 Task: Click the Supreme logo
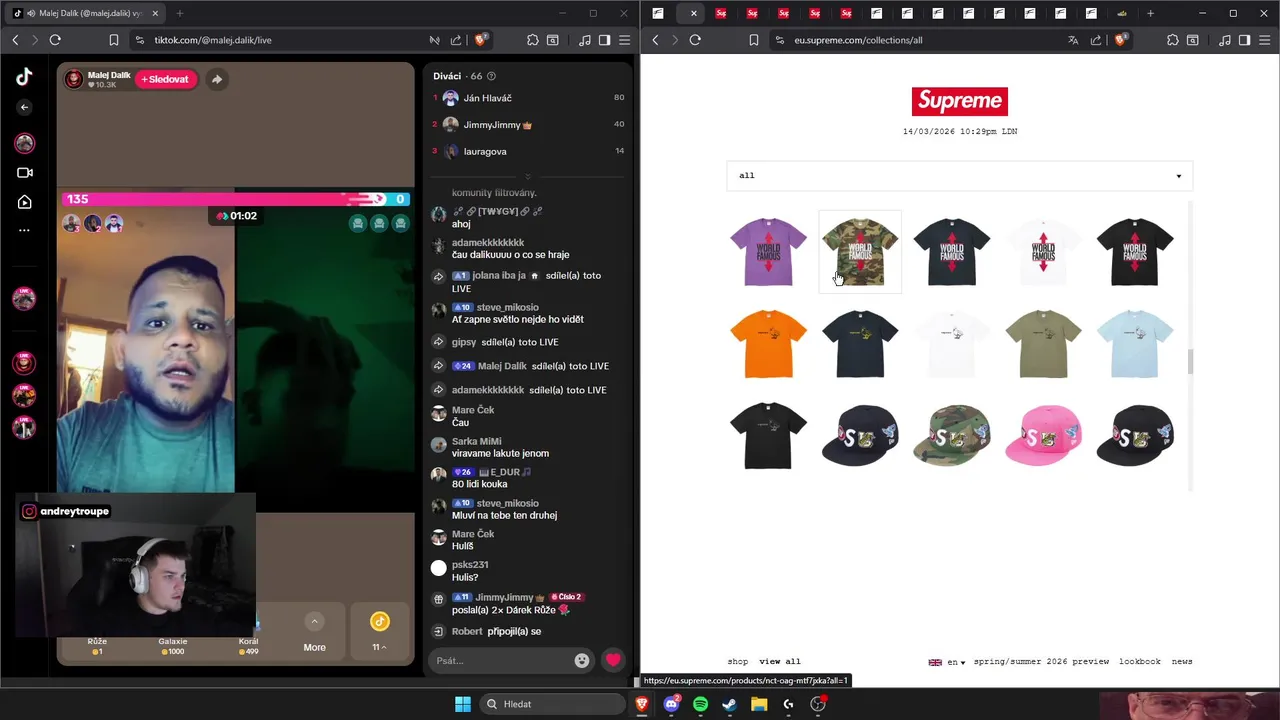click(959, 101)
